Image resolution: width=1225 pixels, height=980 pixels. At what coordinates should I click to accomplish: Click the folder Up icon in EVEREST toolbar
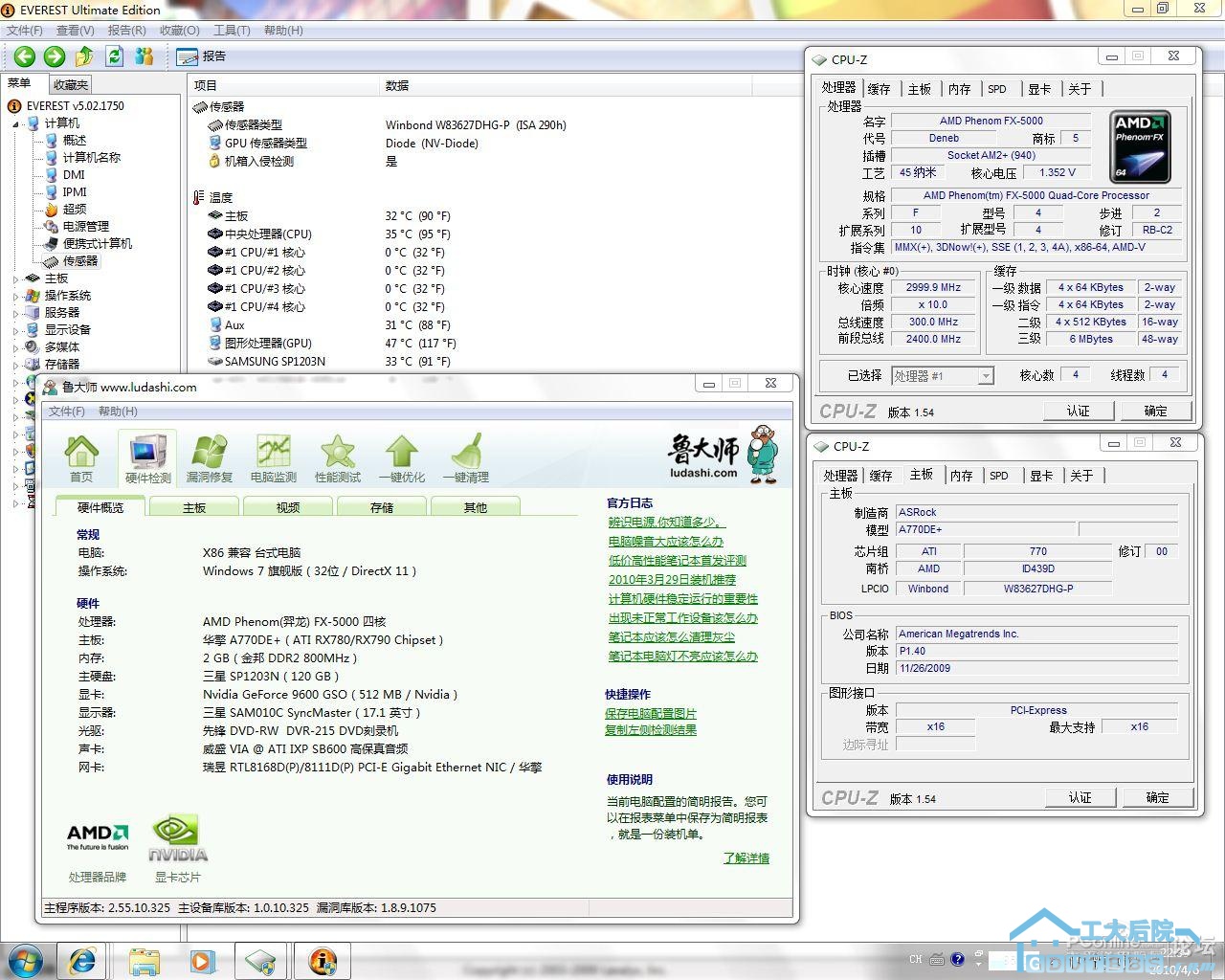[x=84, y=56]
